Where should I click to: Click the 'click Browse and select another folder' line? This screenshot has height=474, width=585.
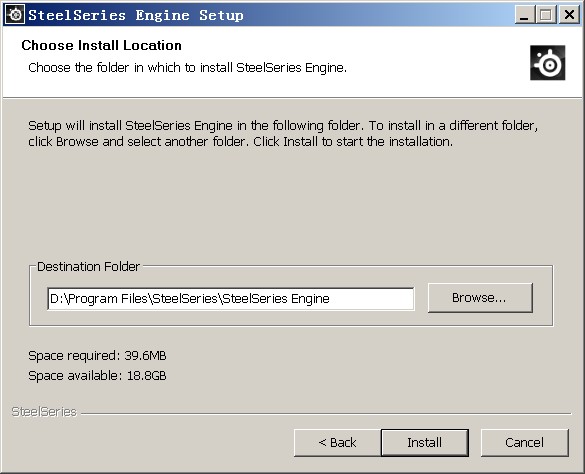point(241,142)
